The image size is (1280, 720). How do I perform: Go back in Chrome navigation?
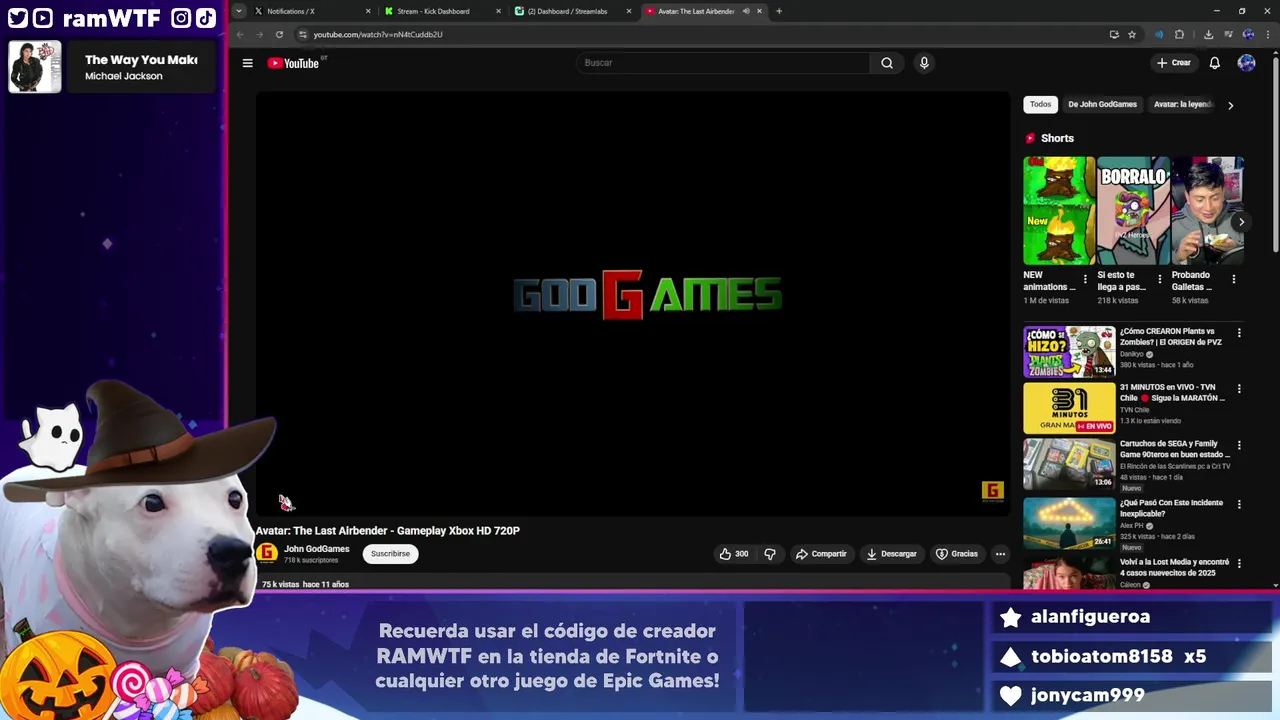coord(240,34)
